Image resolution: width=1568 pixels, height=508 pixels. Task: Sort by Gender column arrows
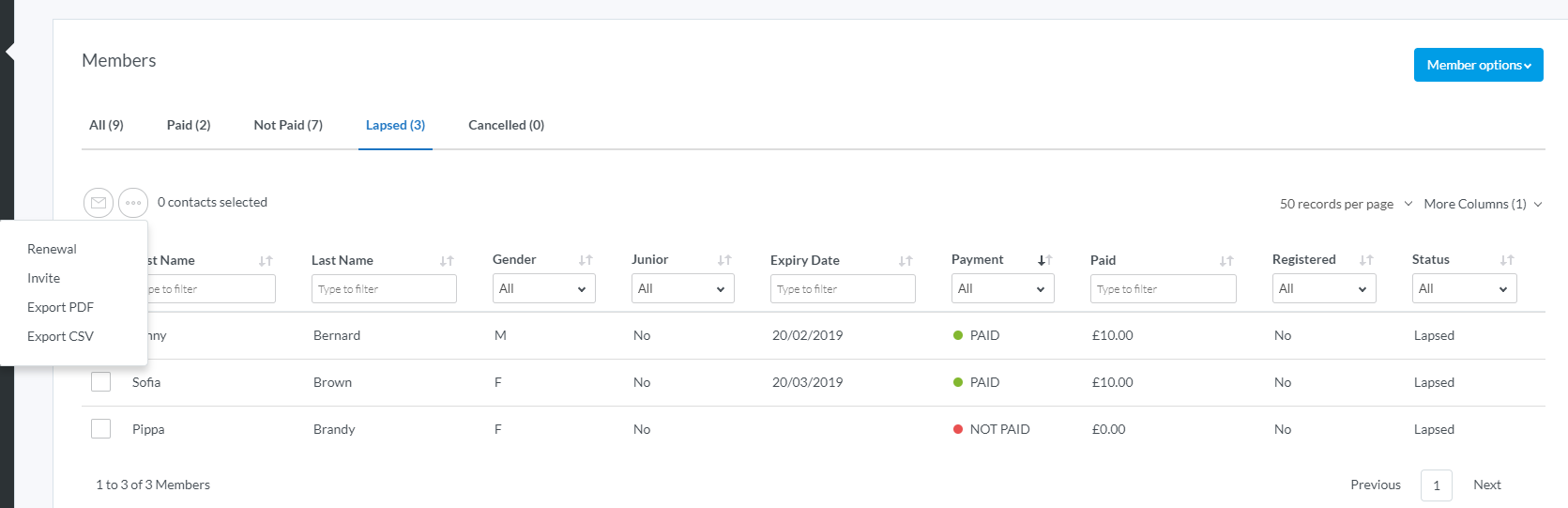[x=586, y=260]
